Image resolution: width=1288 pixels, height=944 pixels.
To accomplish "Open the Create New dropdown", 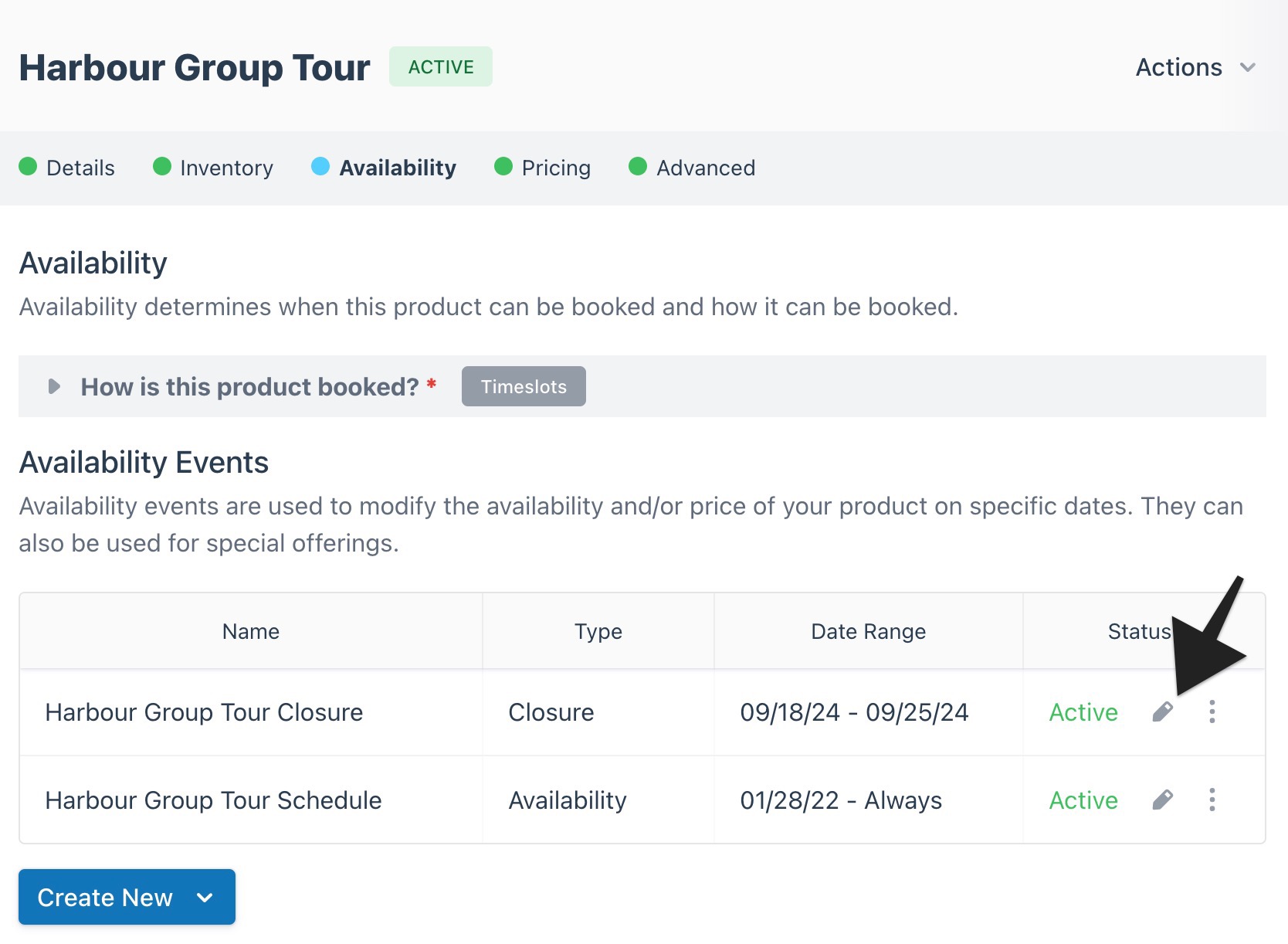I will 127,897.
